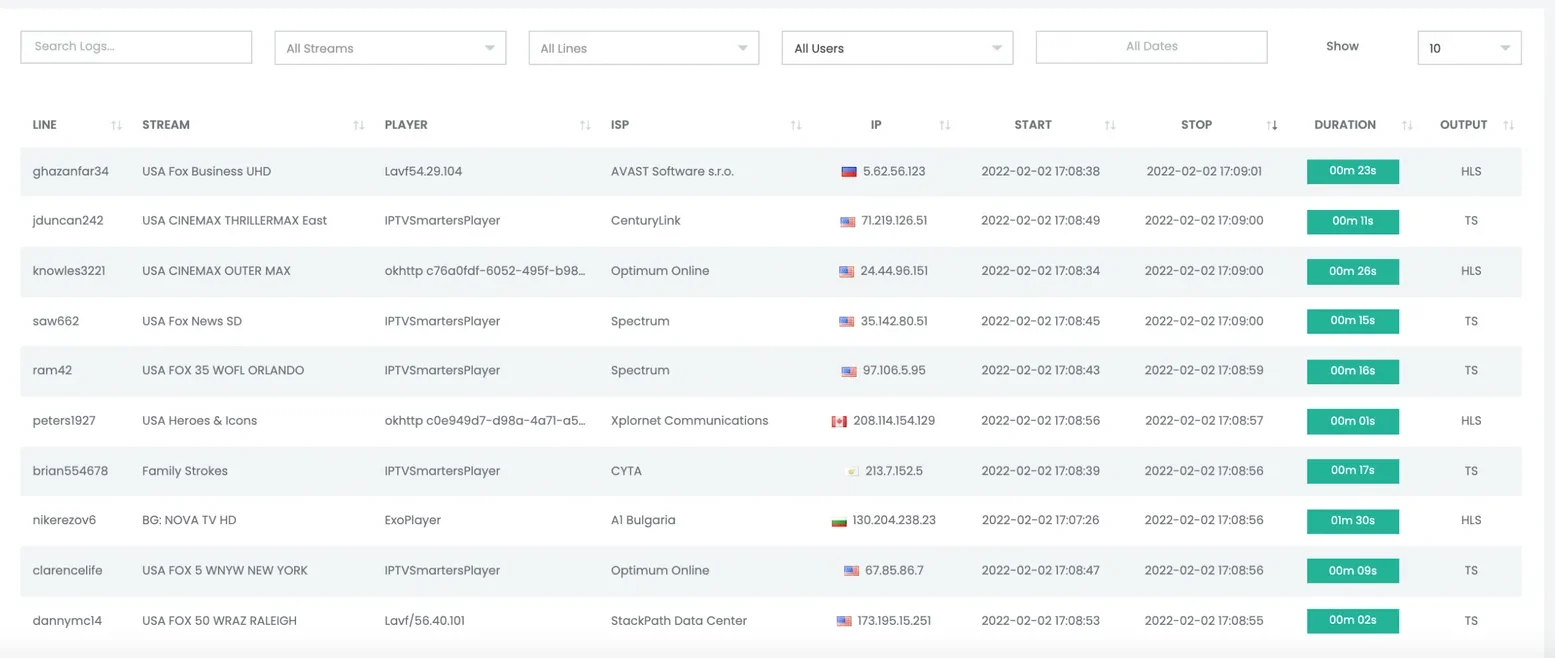Click Bulgarian flag beside 130.204.238.23

839,521
